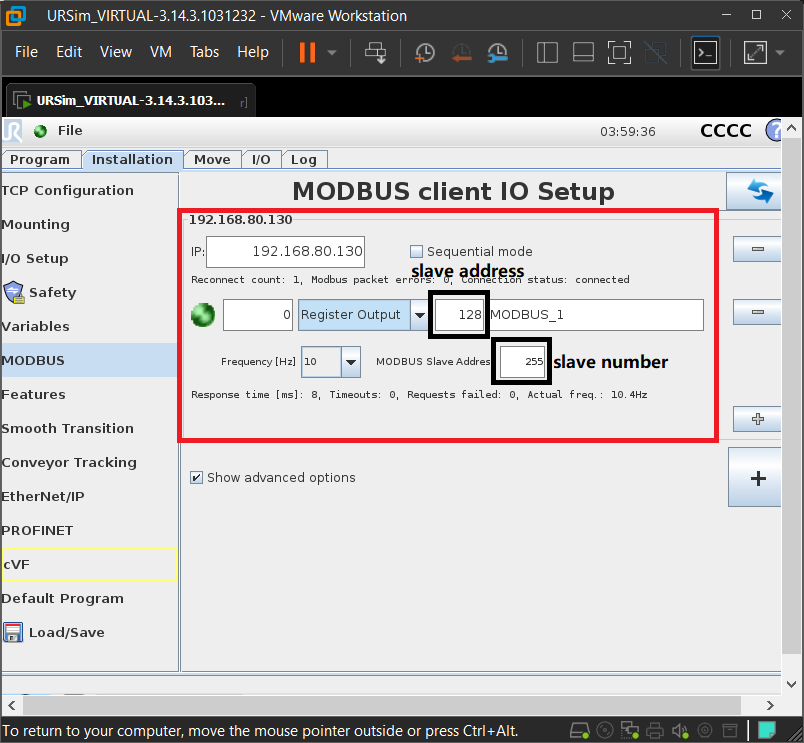The width and height of the screenshot is (804, 743).
Task: Open the PolyScope File menu
Action: 70,131
